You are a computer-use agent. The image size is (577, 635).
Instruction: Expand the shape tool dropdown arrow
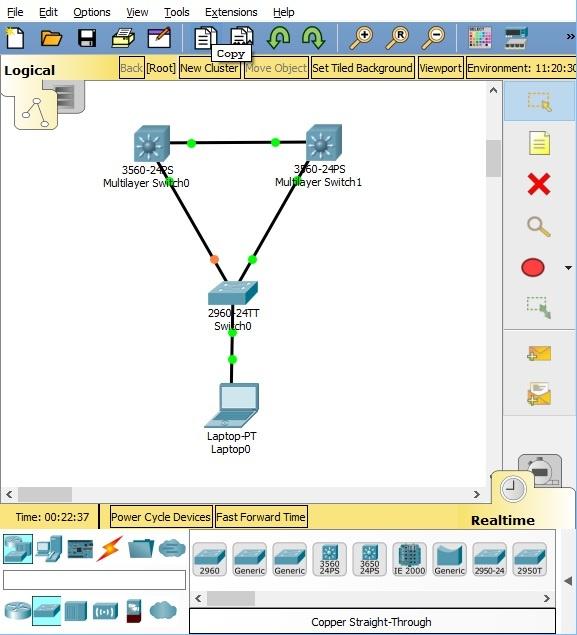[x=568, y=268]
